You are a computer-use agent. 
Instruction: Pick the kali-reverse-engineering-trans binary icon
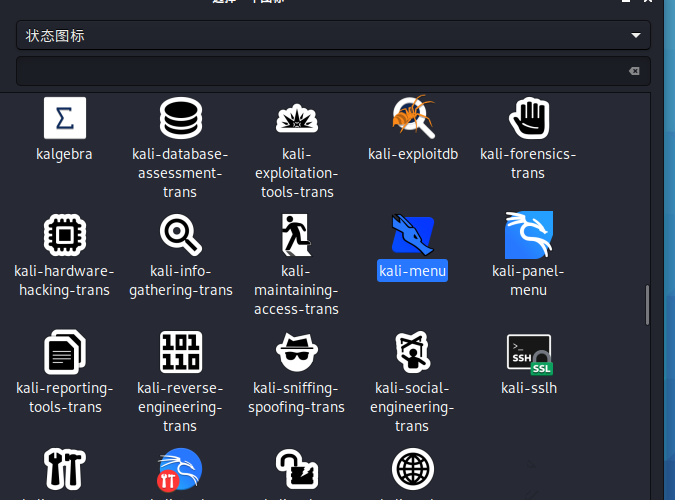(x=180, y=352)
